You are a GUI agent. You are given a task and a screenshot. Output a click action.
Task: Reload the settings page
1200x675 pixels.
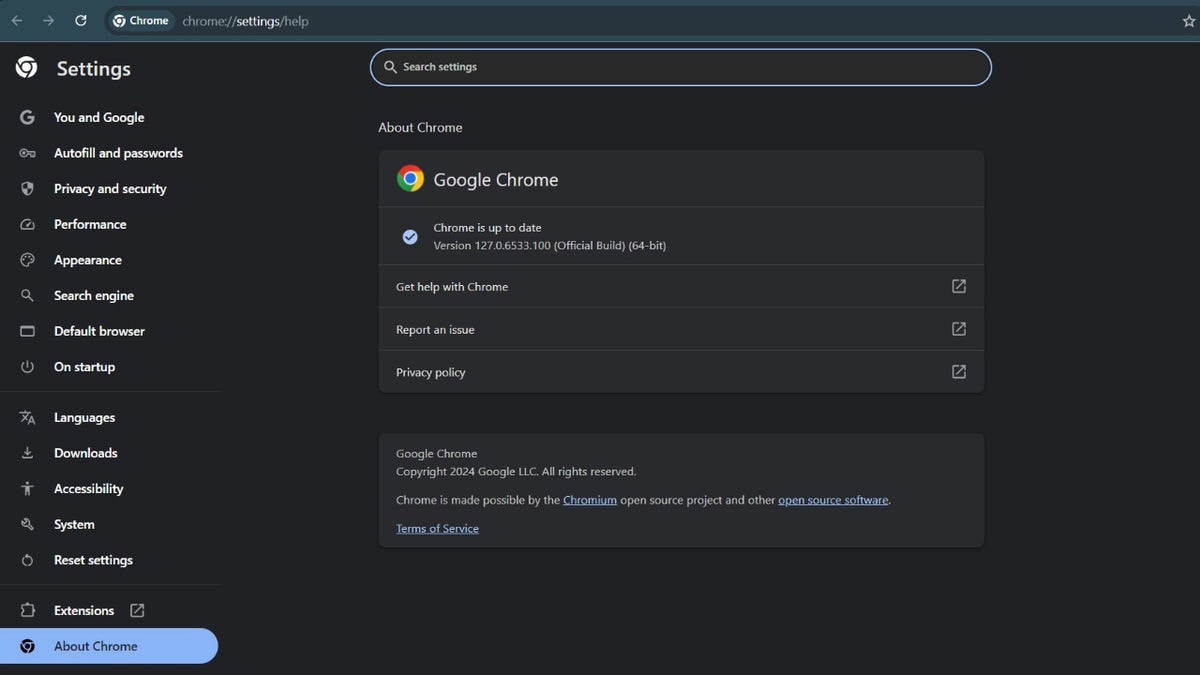tap(80, 20)
